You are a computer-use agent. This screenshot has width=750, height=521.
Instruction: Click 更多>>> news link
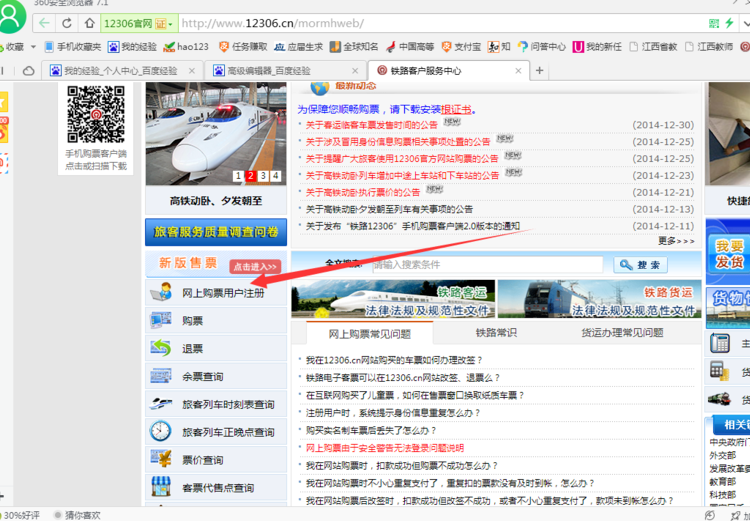676,241
